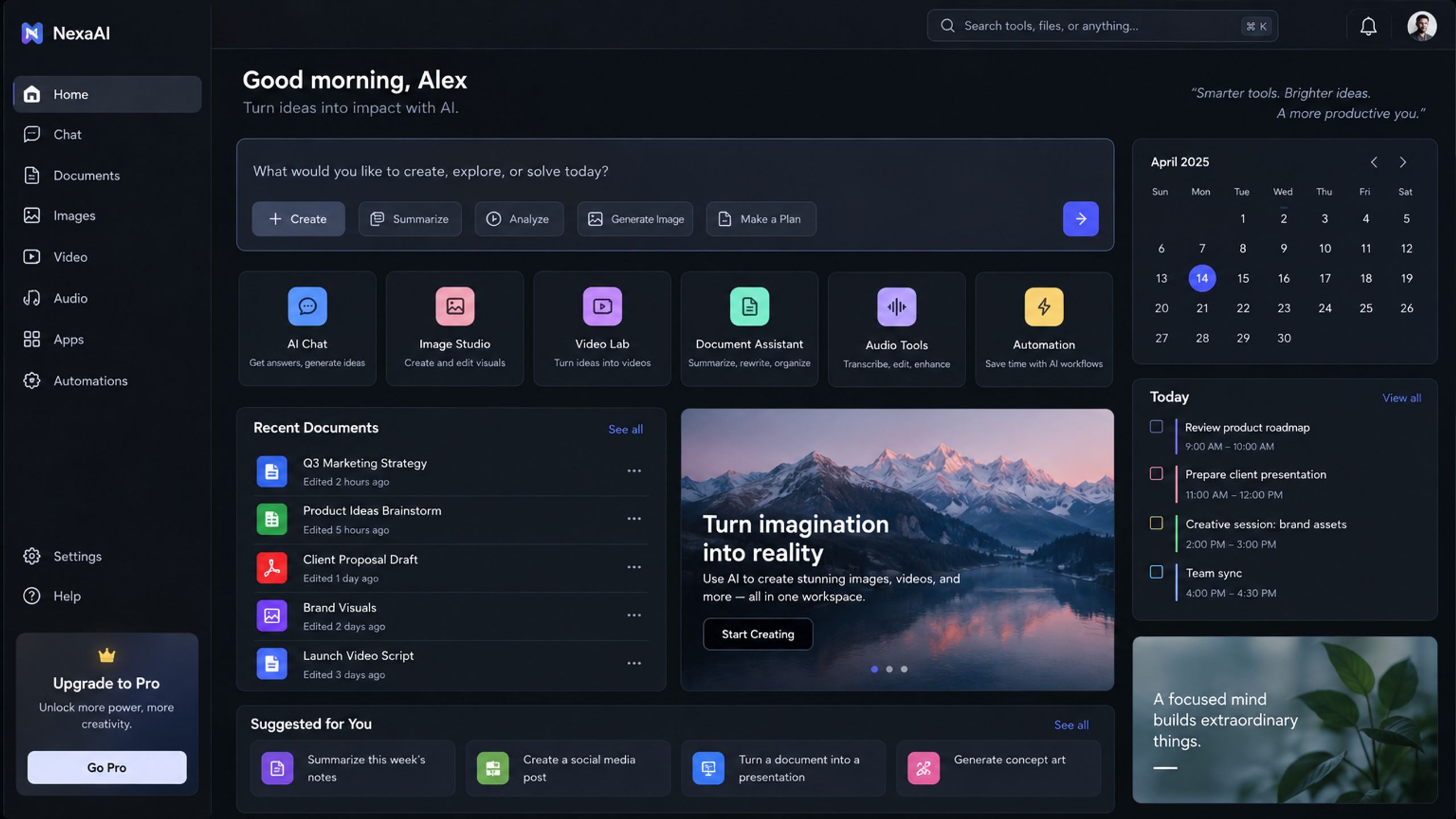Open the user profile avatar
The width and height of the screenshot is (1456, 819).
(1421, 26)
